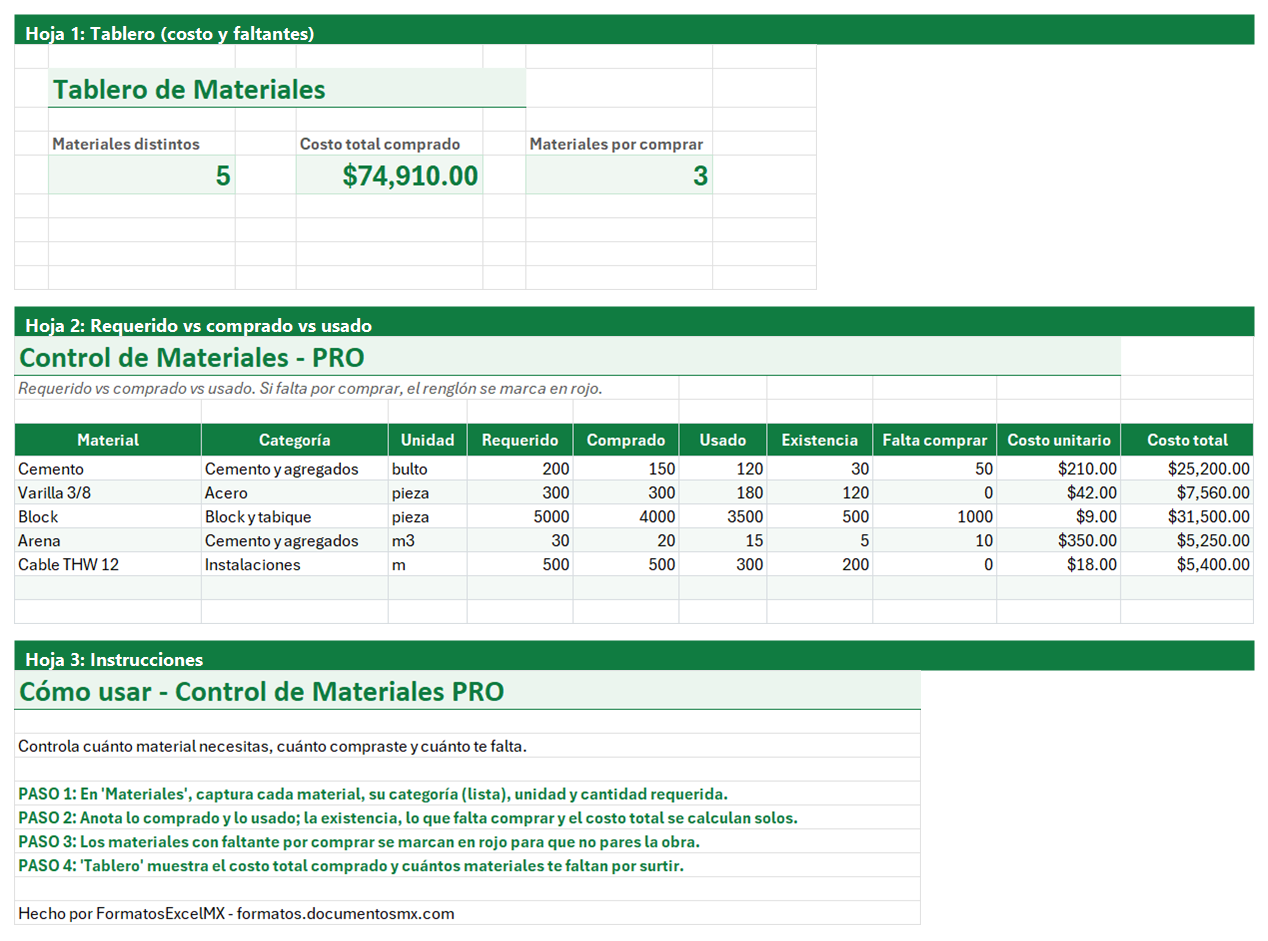Click the 'Cemento' material cell
This screenshot has height=941, width=1268.
click(108, 469)
